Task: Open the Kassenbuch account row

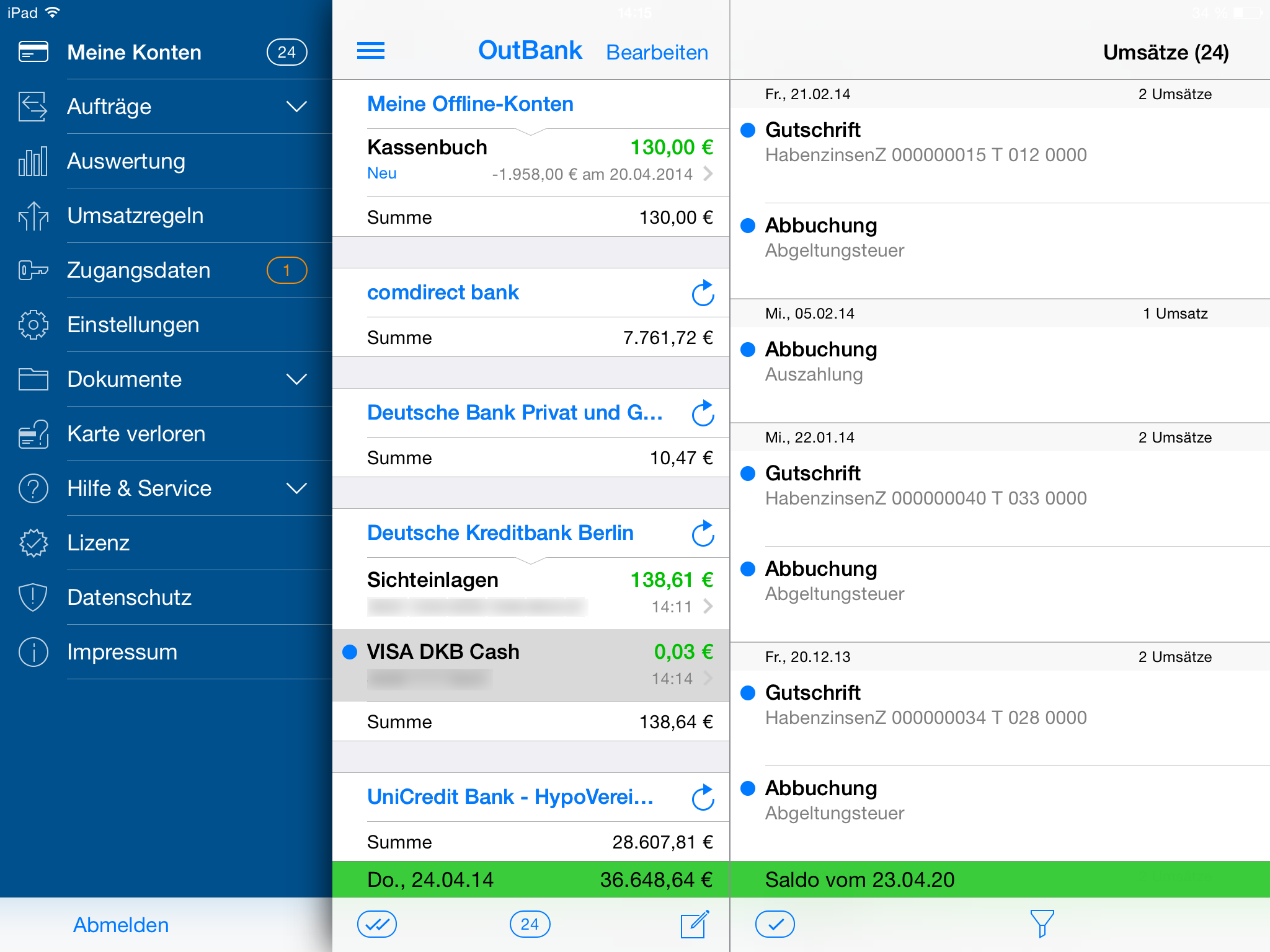Action: (538, 161)
